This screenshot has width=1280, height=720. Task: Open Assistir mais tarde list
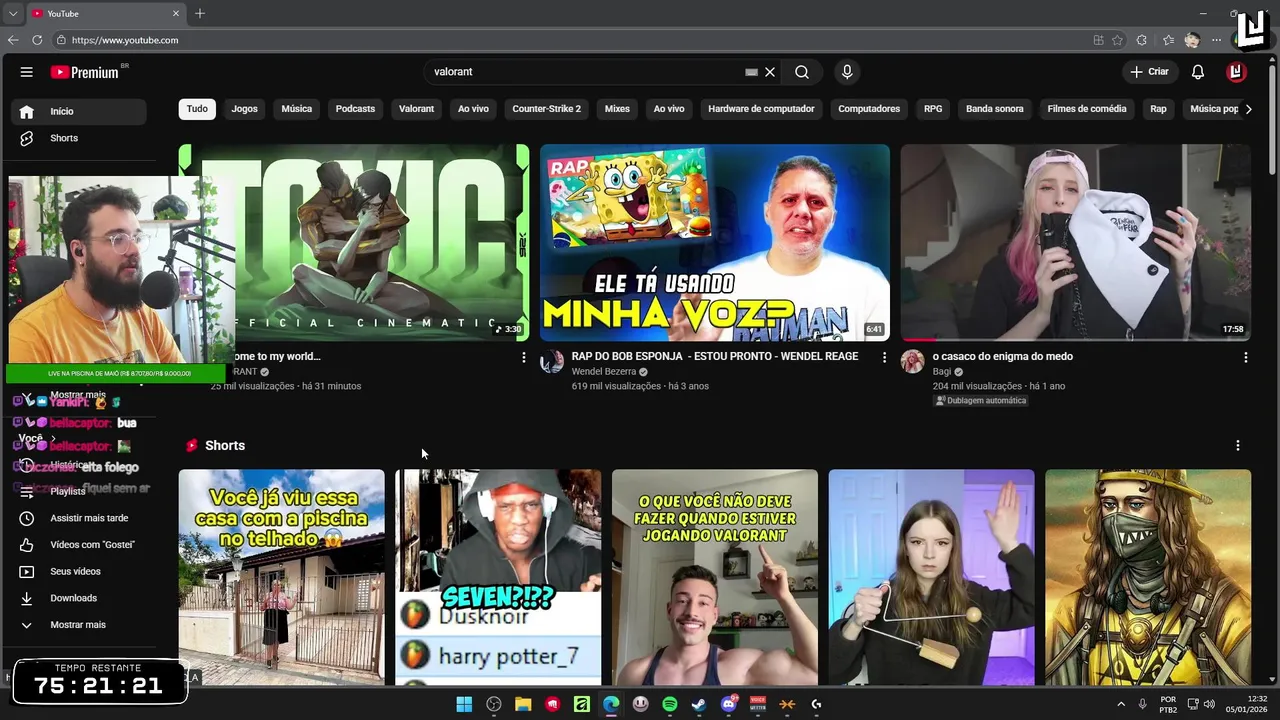coord(80,518)
